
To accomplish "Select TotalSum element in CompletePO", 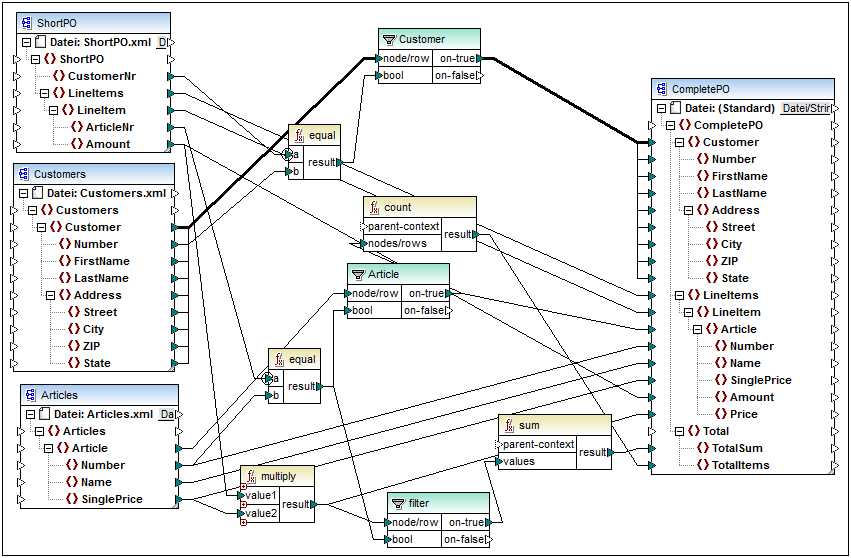I will point(739,448).
